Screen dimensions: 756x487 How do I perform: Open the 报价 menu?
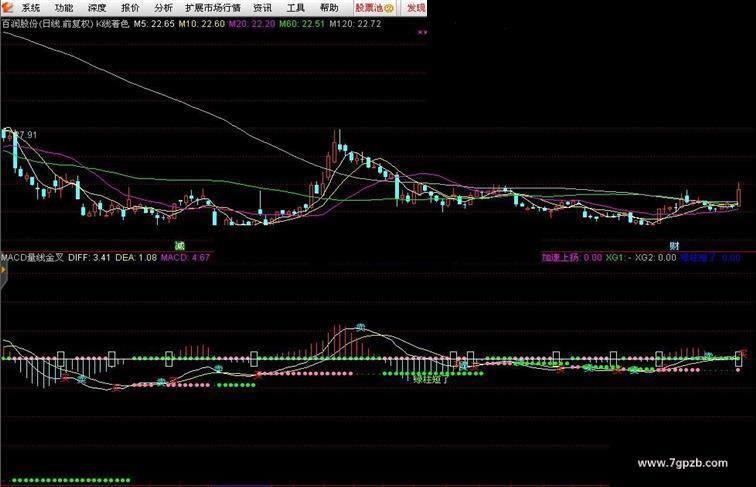(130, 8)
